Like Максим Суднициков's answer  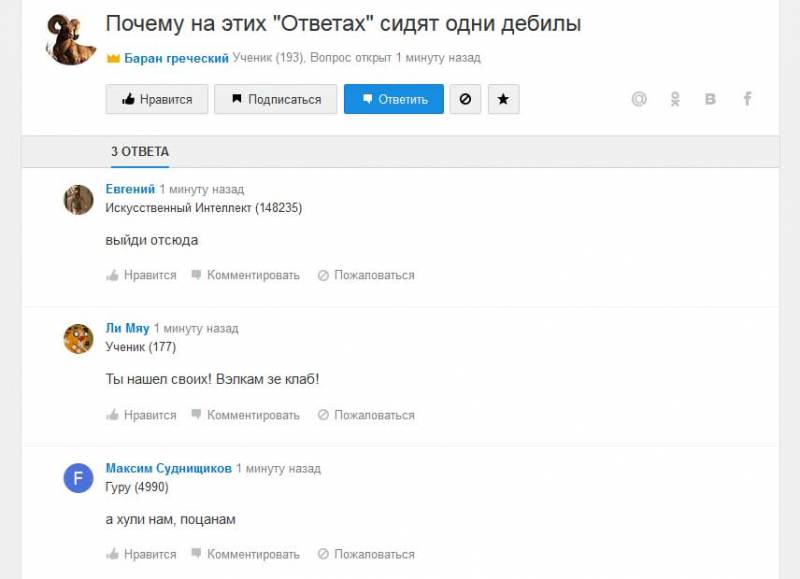pos(141,555)
